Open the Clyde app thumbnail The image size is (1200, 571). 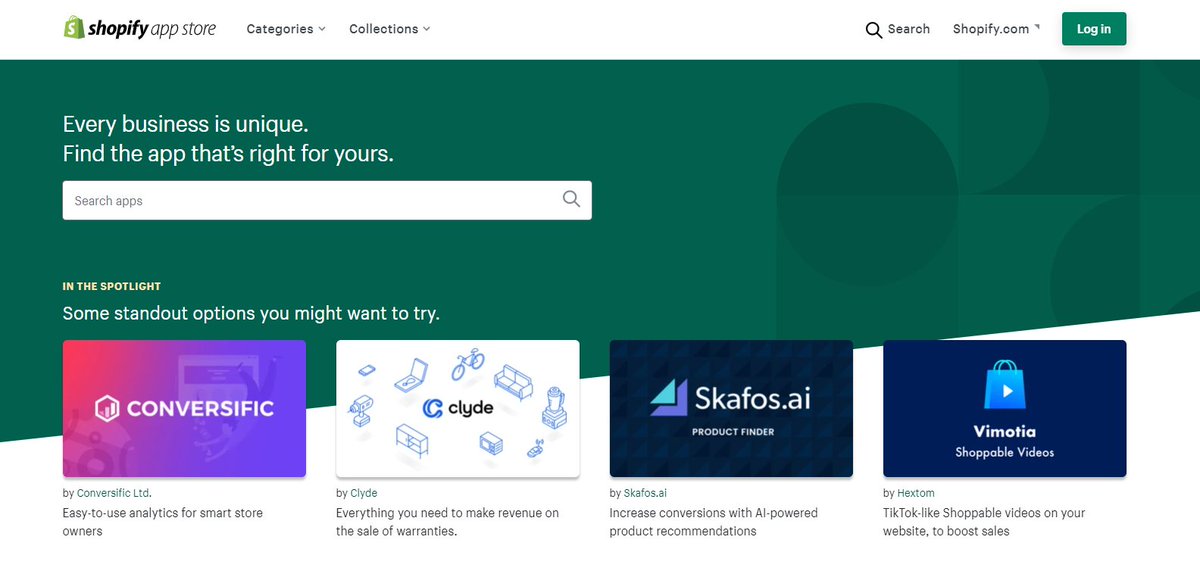[x=458, y=408]
